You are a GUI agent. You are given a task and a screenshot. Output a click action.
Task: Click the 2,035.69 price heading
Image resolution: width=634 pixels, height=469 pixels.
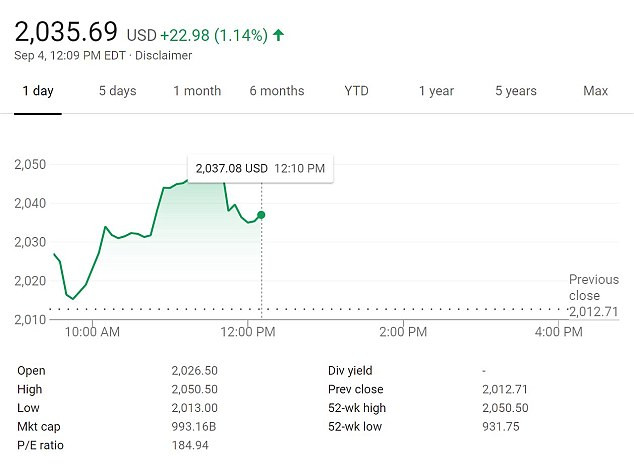pos(67,30)
